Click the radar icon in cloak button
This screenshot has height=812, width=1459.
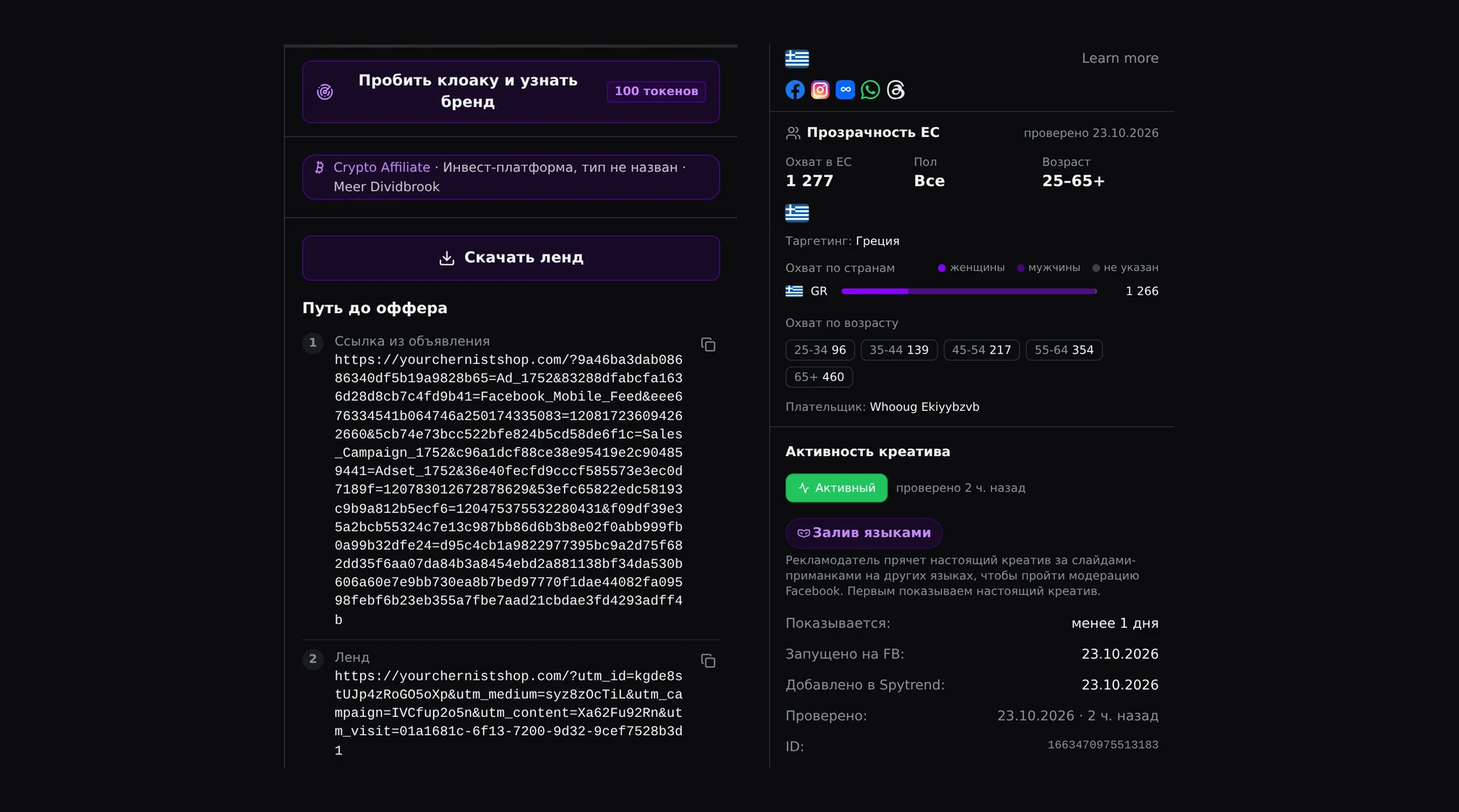[x=325, y=92]
